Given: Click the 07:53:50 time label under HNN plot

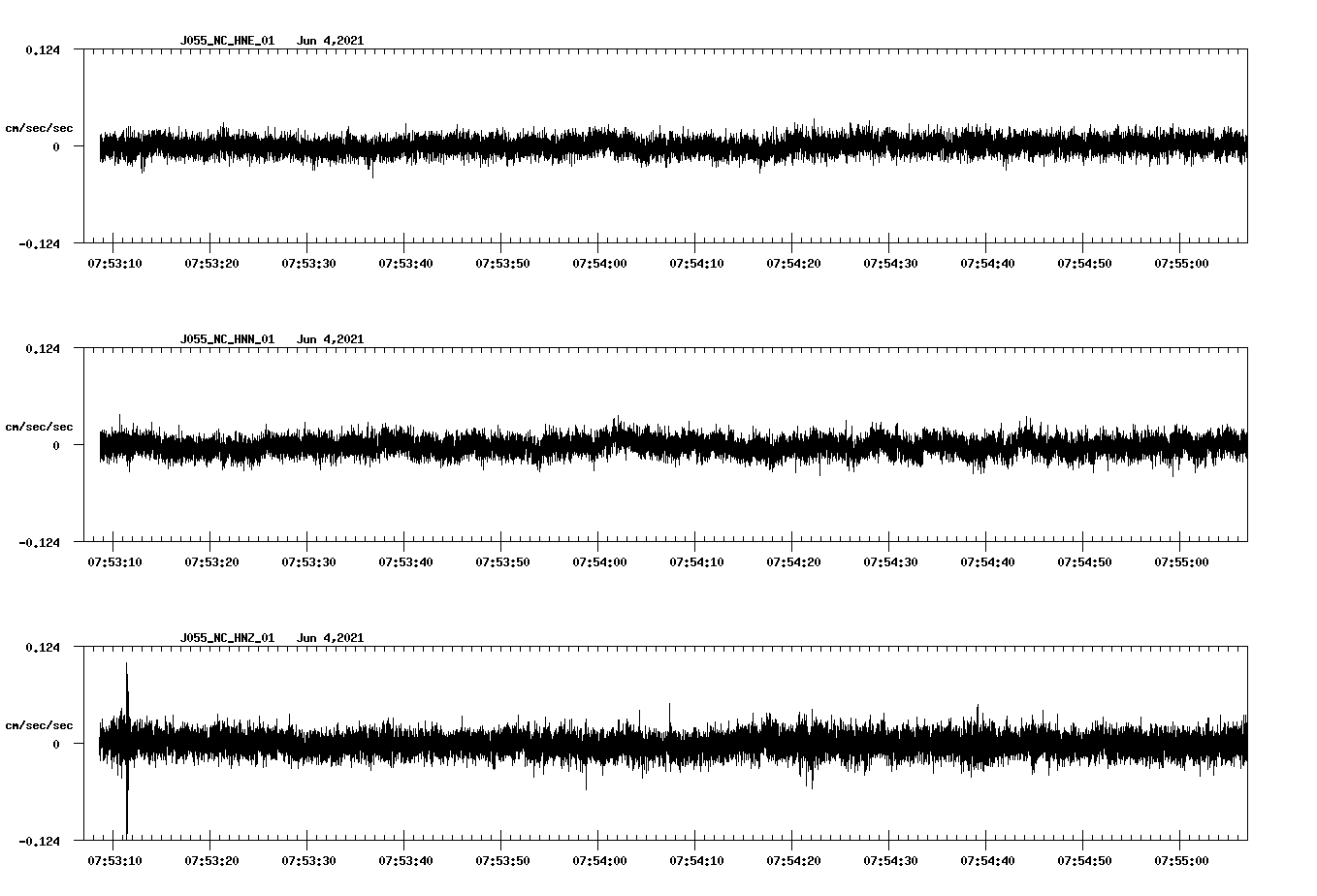Looking at the screenshot, I should (502, 562).
